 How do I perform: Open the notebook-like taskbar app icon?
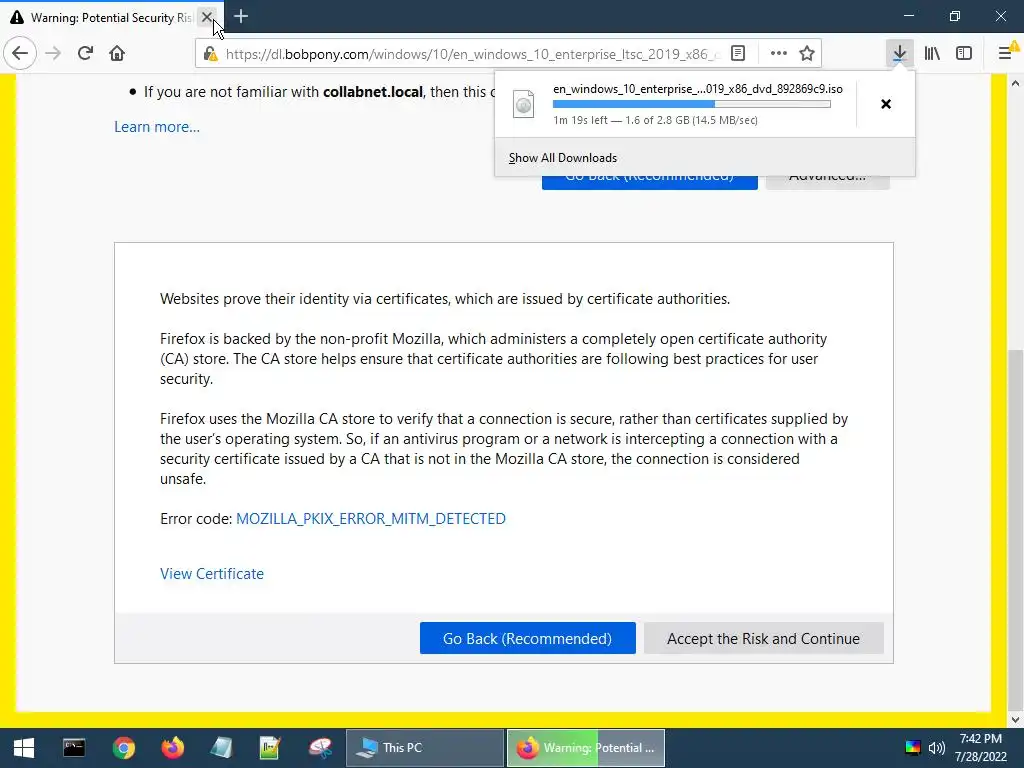(221, 748)
